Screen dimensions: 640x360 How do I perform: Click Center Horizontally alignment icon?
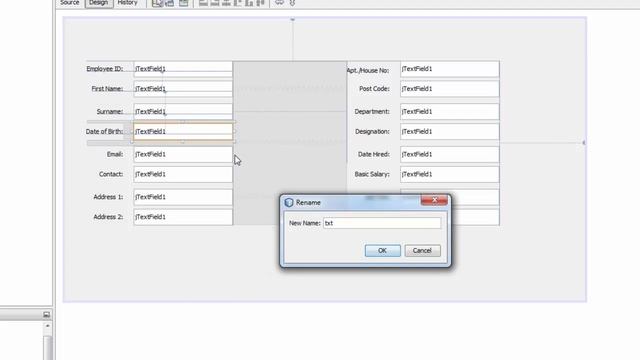coord(226,3)
